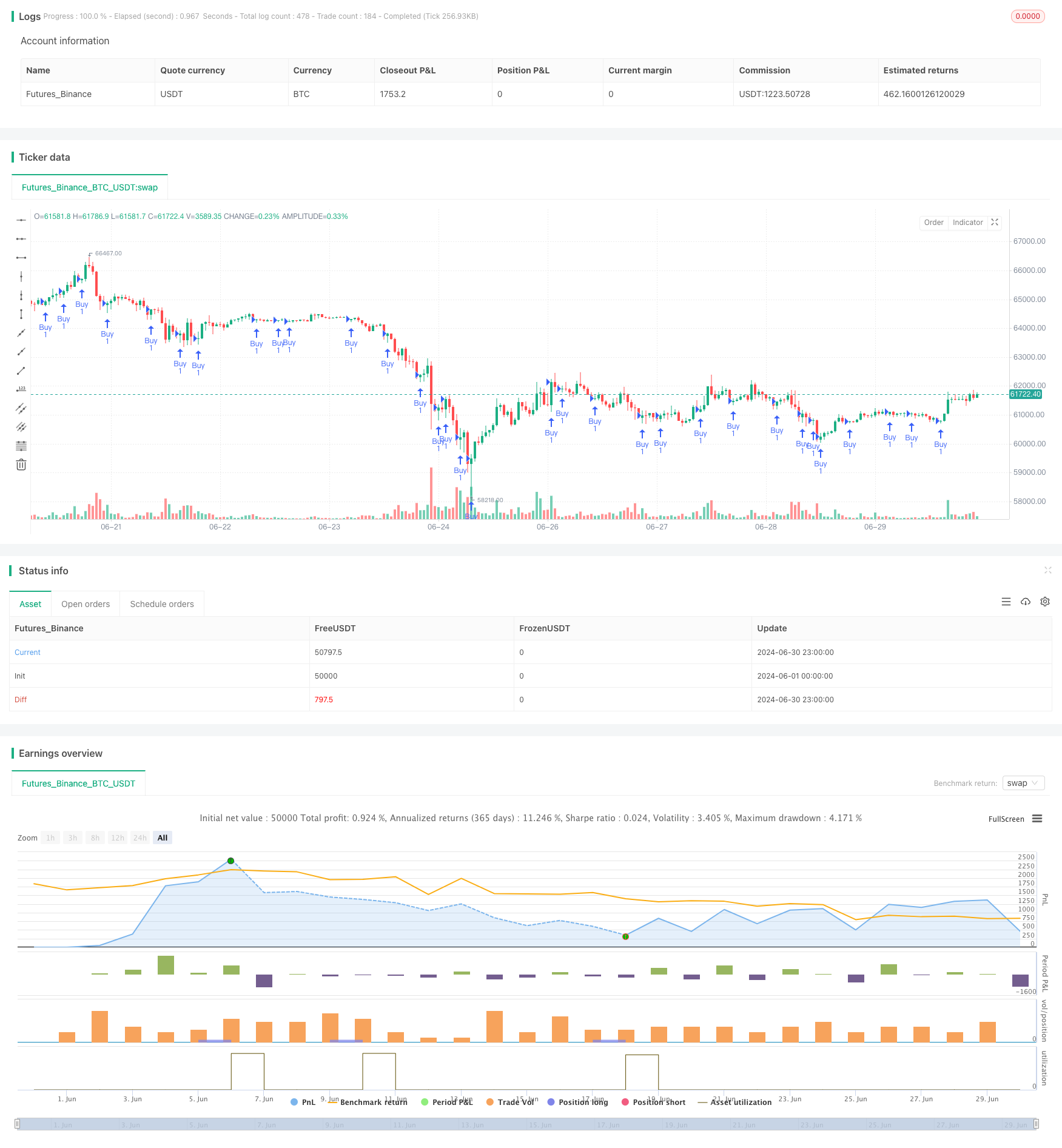
Task: Toggle Period P&L series in legend
Action: 446,1102
